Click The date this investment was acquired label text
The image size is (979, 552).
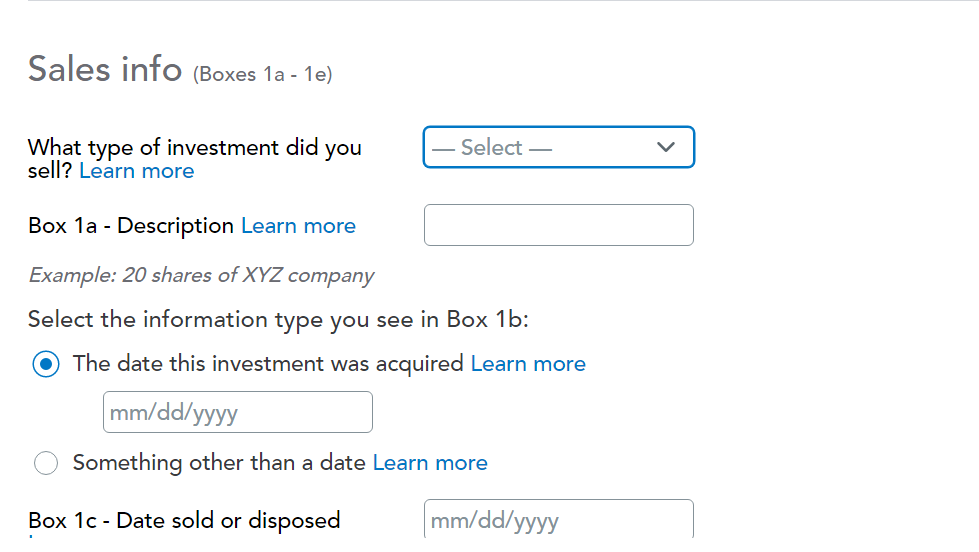268,364
